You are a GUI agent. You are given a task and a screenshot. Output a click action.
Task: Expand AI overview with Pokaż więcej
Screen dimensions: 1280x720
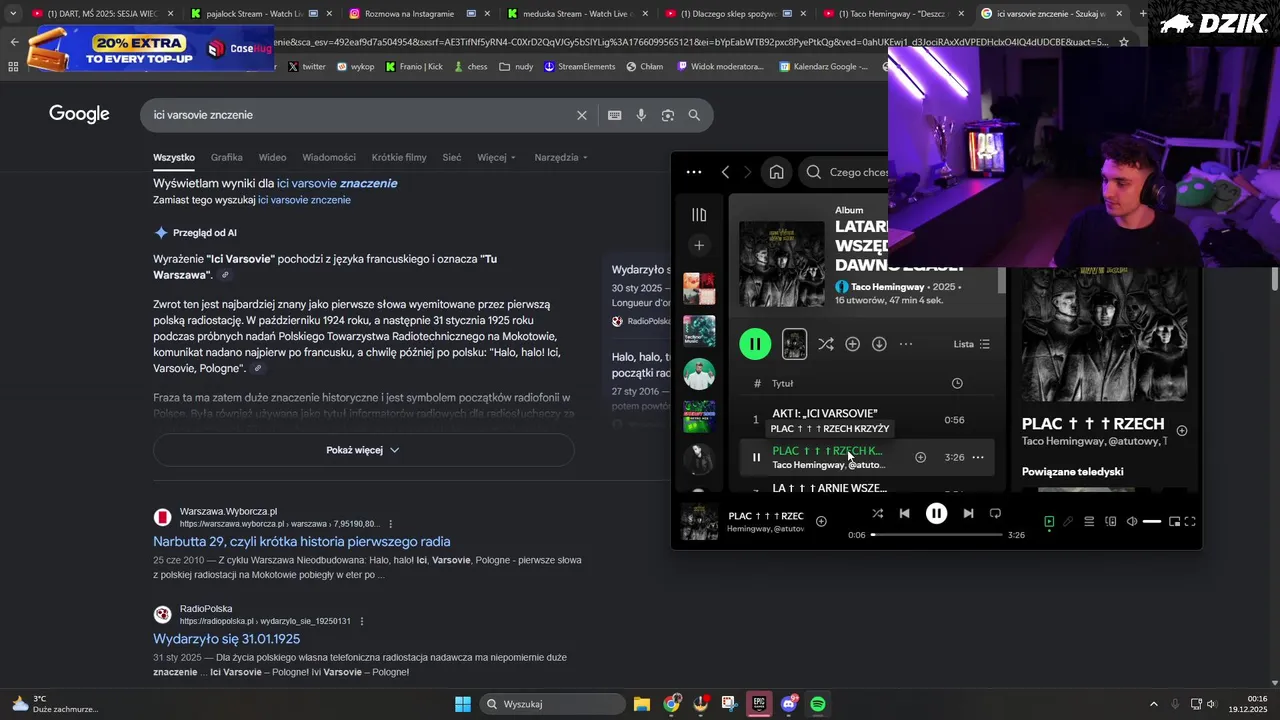tap(363, 450)
